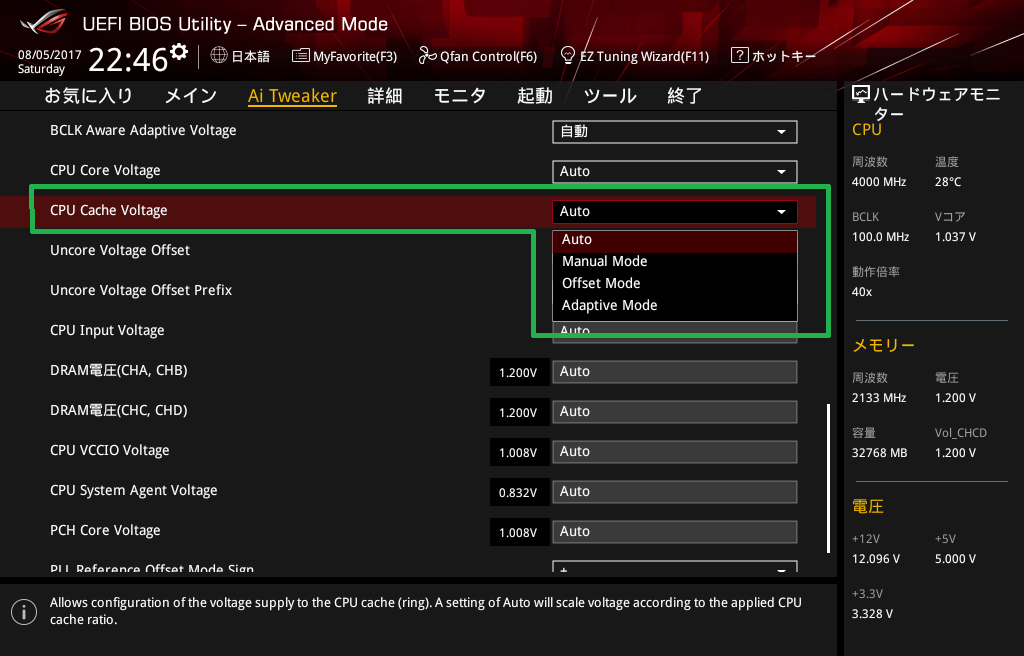Launch EZ Tuning Wizard bulb icon

(568, 56)
